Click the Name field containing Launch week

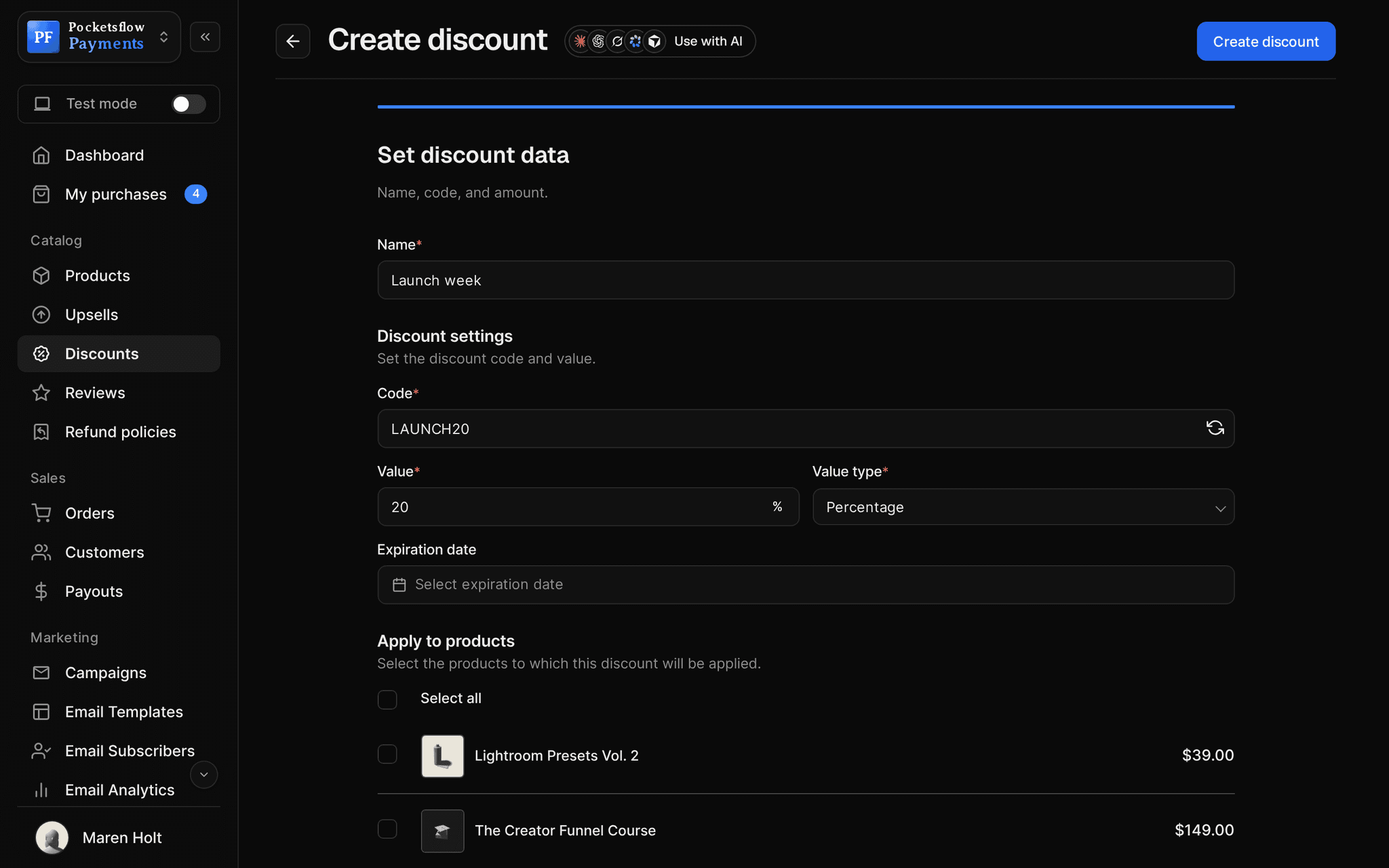coord(806,280)
